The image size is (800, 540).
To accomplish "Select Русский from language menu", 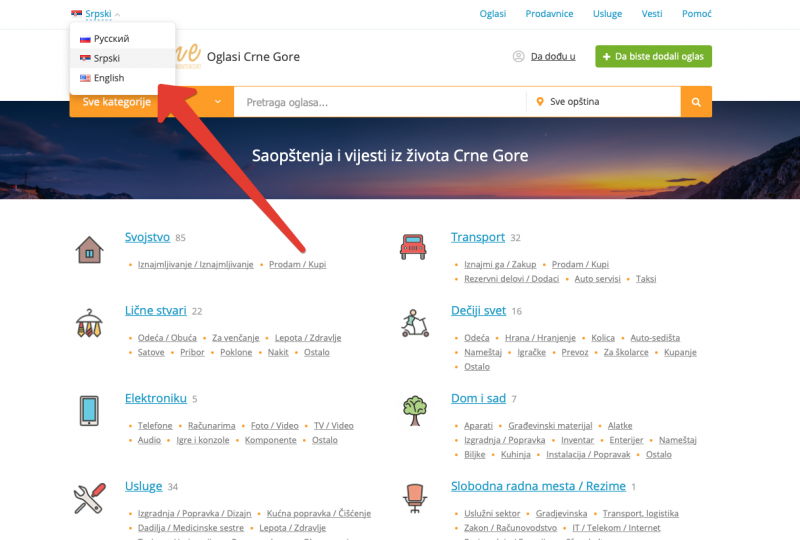I will click(x=111, y=38).
